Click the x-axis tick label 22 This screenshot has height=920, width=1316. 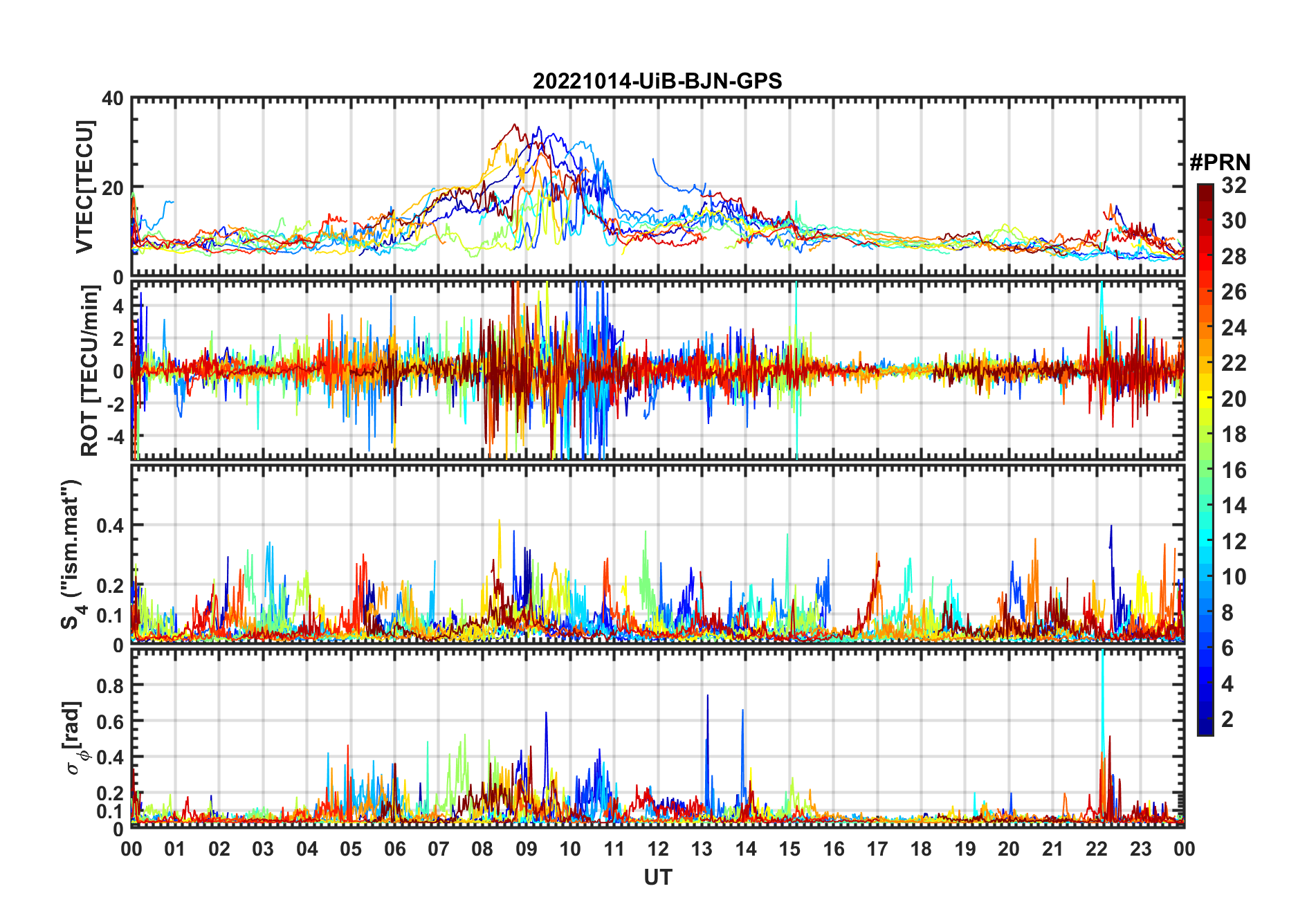point(1097,849)
